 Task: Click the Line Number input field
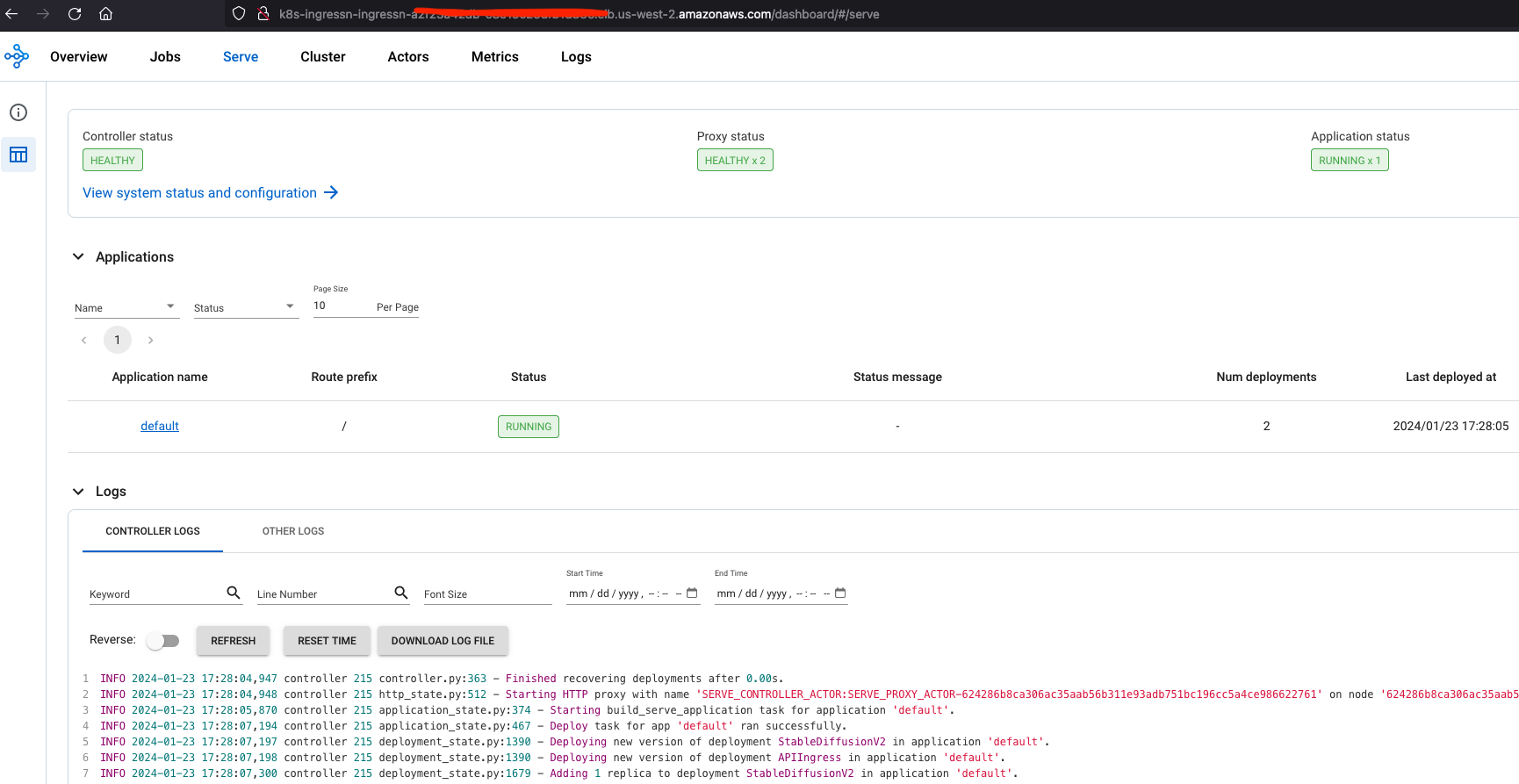tap(323, 593)
